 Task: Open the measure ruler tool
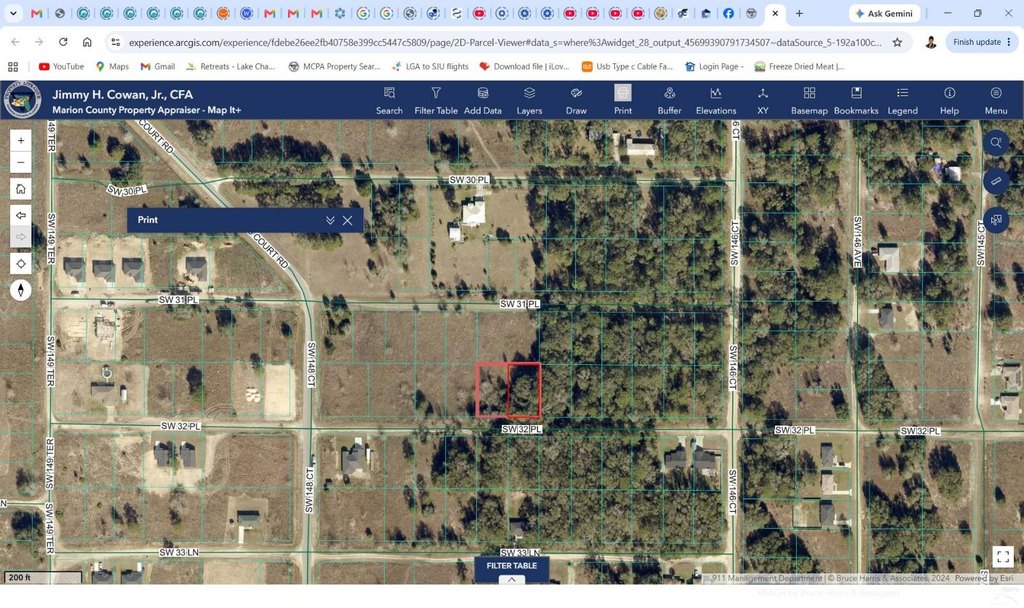(996, 181)
